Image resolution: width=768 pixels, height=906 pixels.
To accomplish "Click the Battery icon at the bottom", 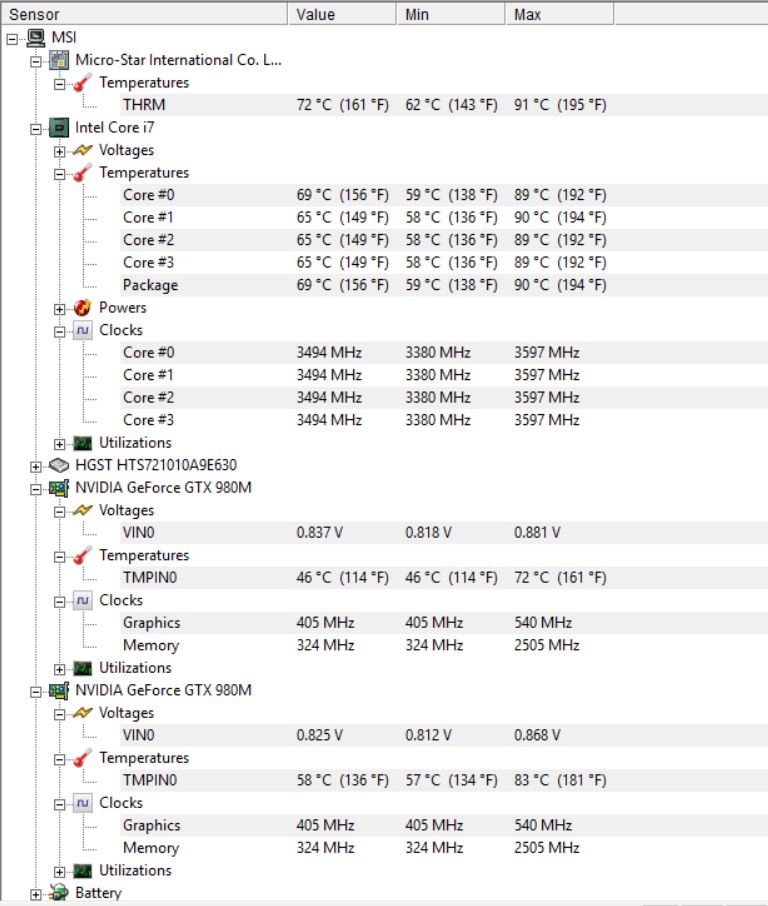I will [x=59, y=893].
